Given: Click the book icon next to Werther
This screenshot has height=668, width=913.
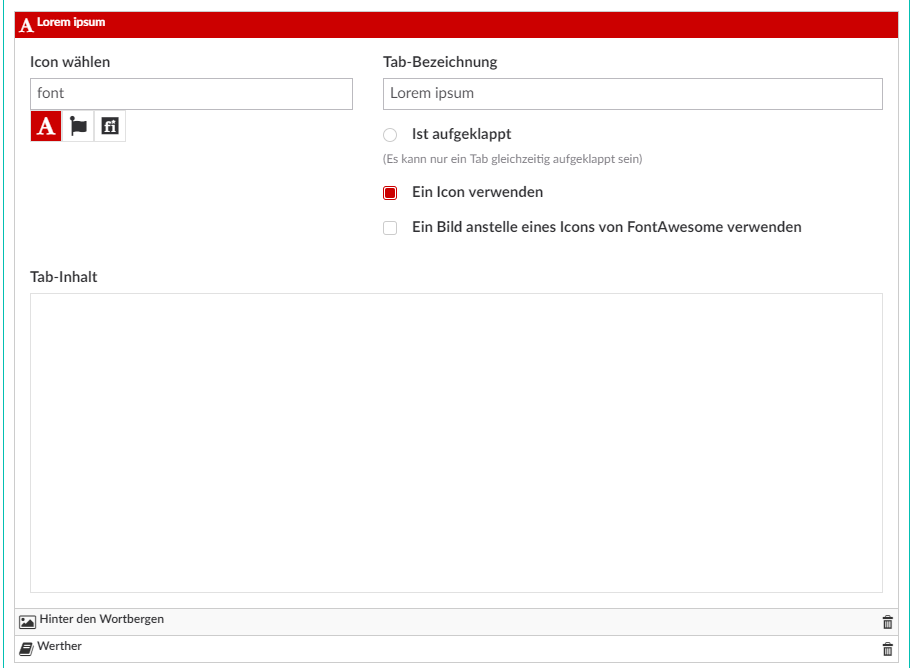Looking at the screenshot, I should (27, 648).
